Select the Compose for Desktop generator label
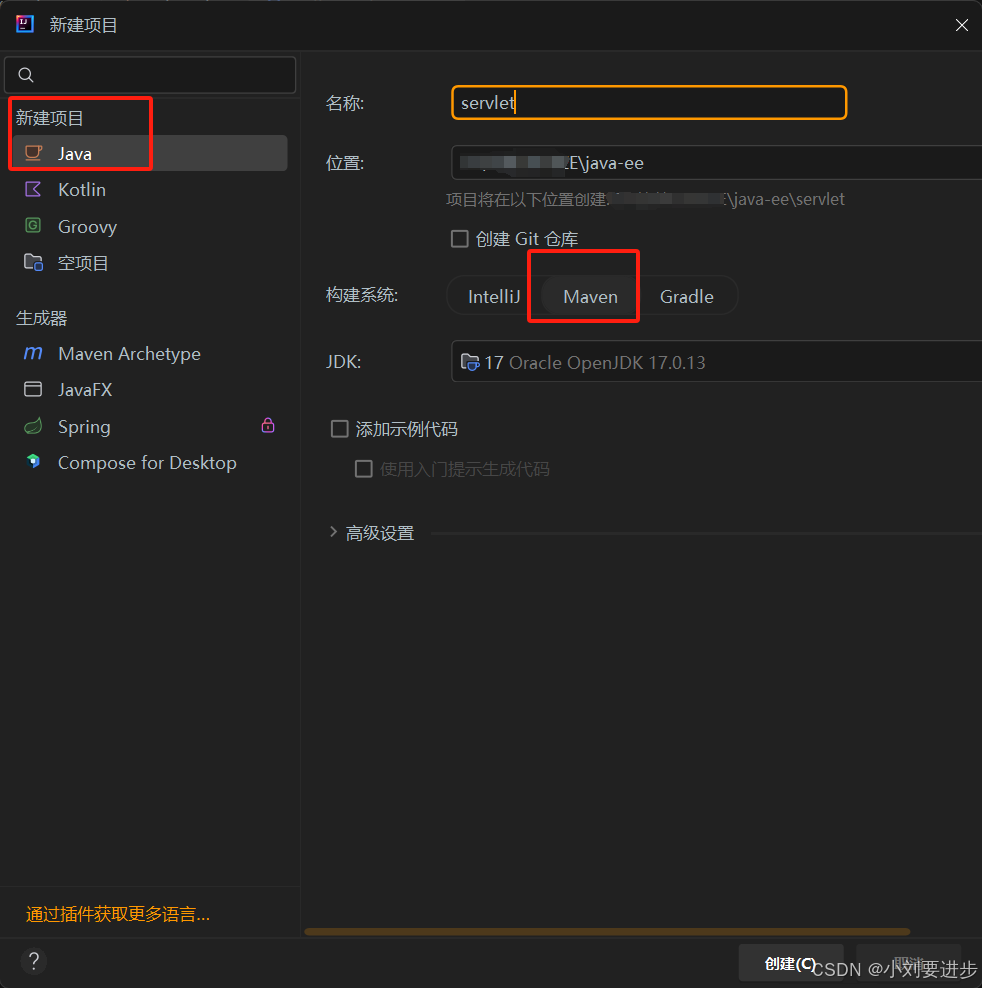 coord(147,463)
